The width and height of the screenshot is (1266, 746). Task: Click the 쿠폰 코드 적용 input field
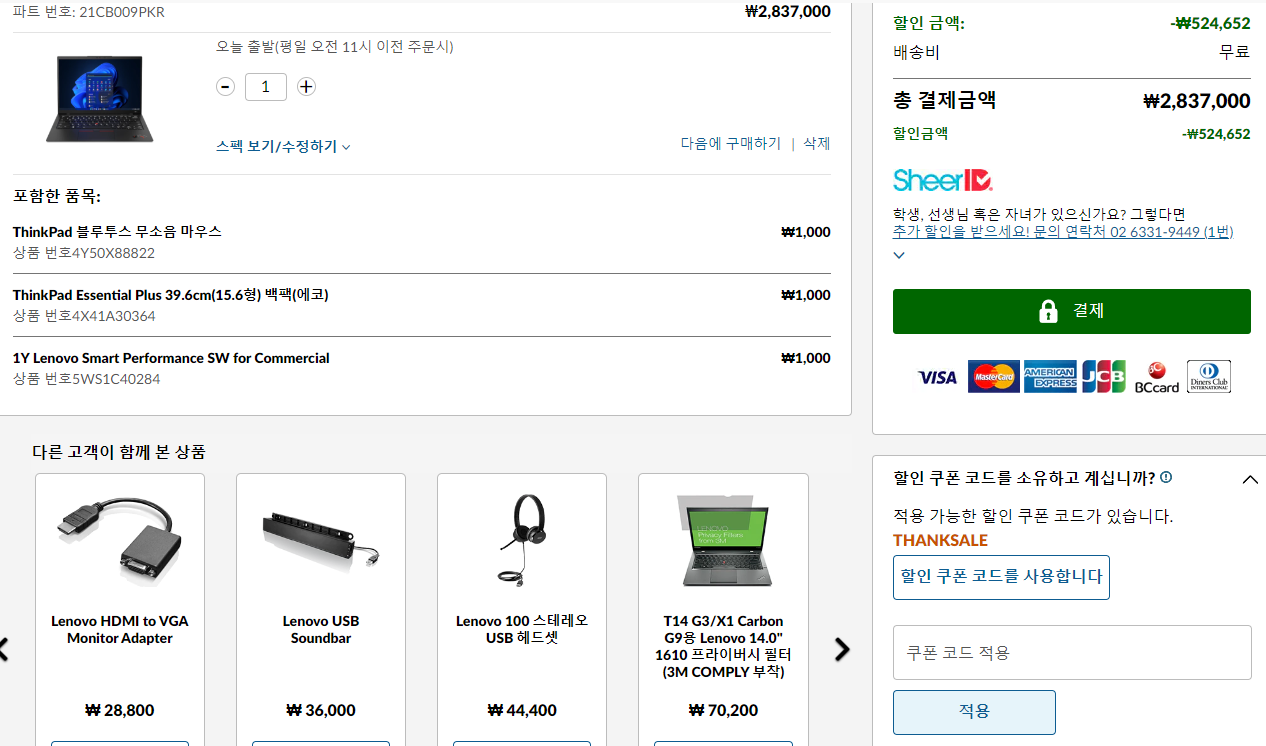pyautogui.click(x=1072, y=652)
